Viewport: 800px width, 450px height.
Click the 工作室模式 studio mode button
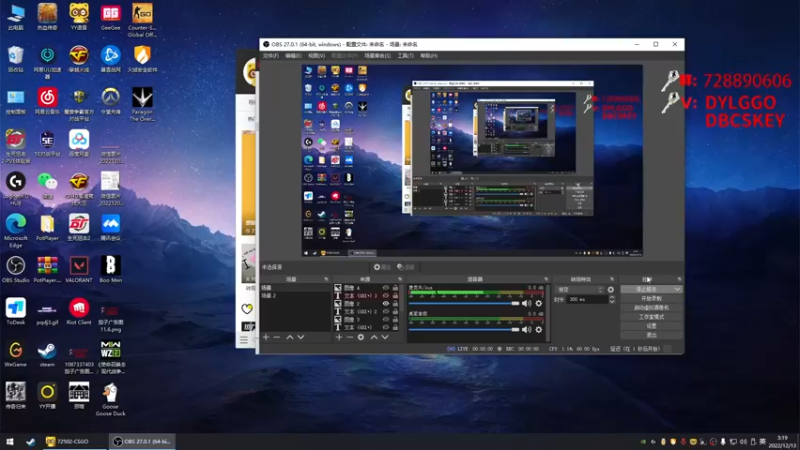[652, 317]
